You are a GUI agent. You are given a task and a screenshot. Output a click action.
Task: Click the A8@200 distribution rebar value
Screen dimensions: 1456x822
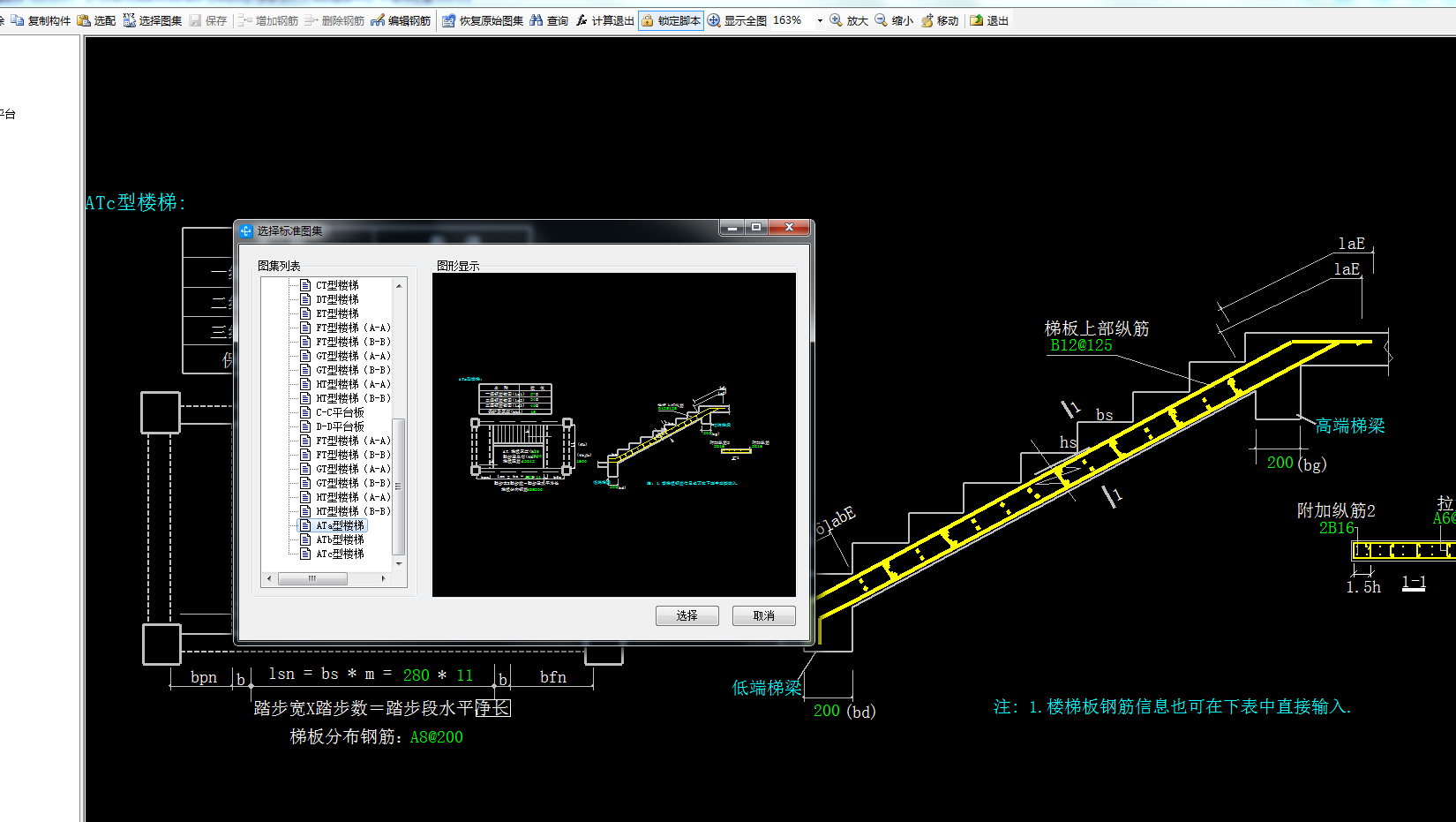[436, 737]
